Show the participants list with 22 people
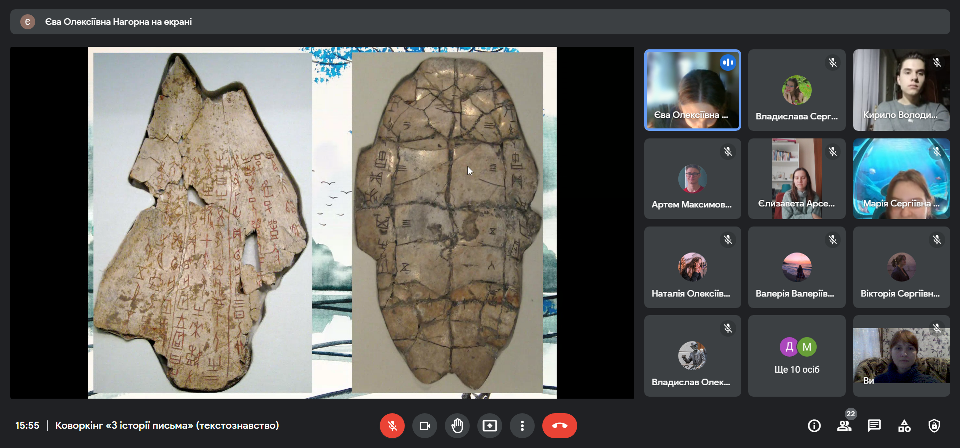The width and height of the screenshot is (960, 448). [x=844, y=425]
